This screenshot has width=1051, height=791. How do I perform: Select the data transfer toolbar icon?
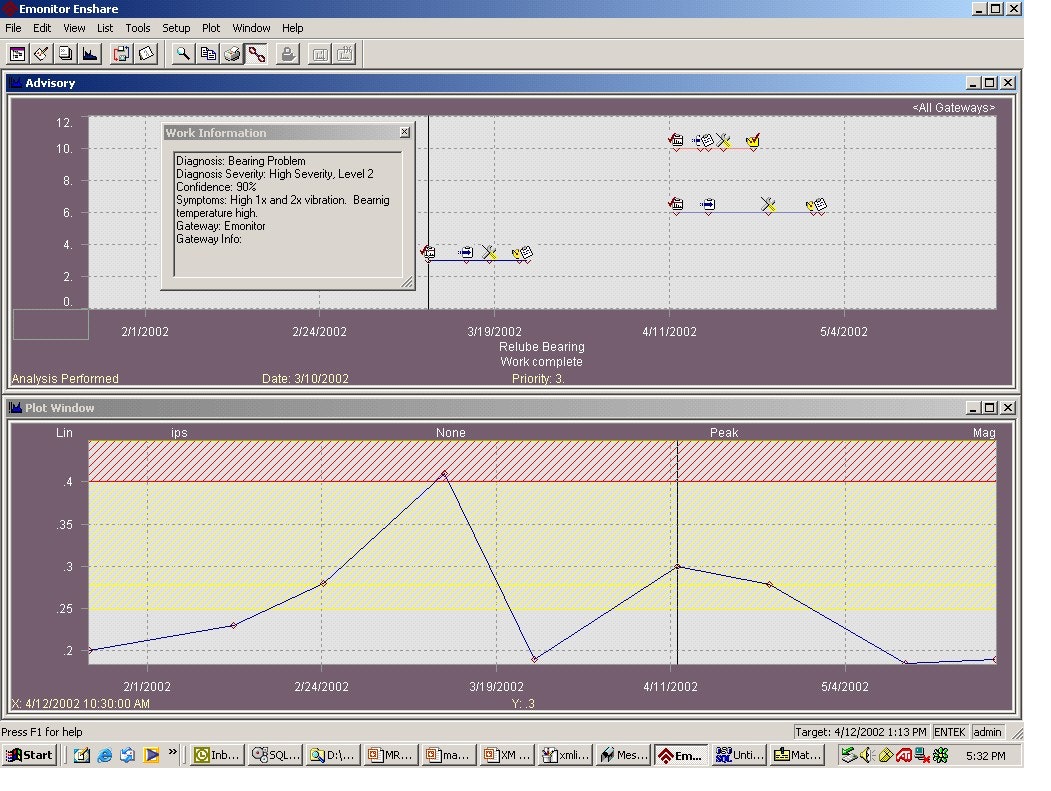pyautogui.click(x=122, y=54)
